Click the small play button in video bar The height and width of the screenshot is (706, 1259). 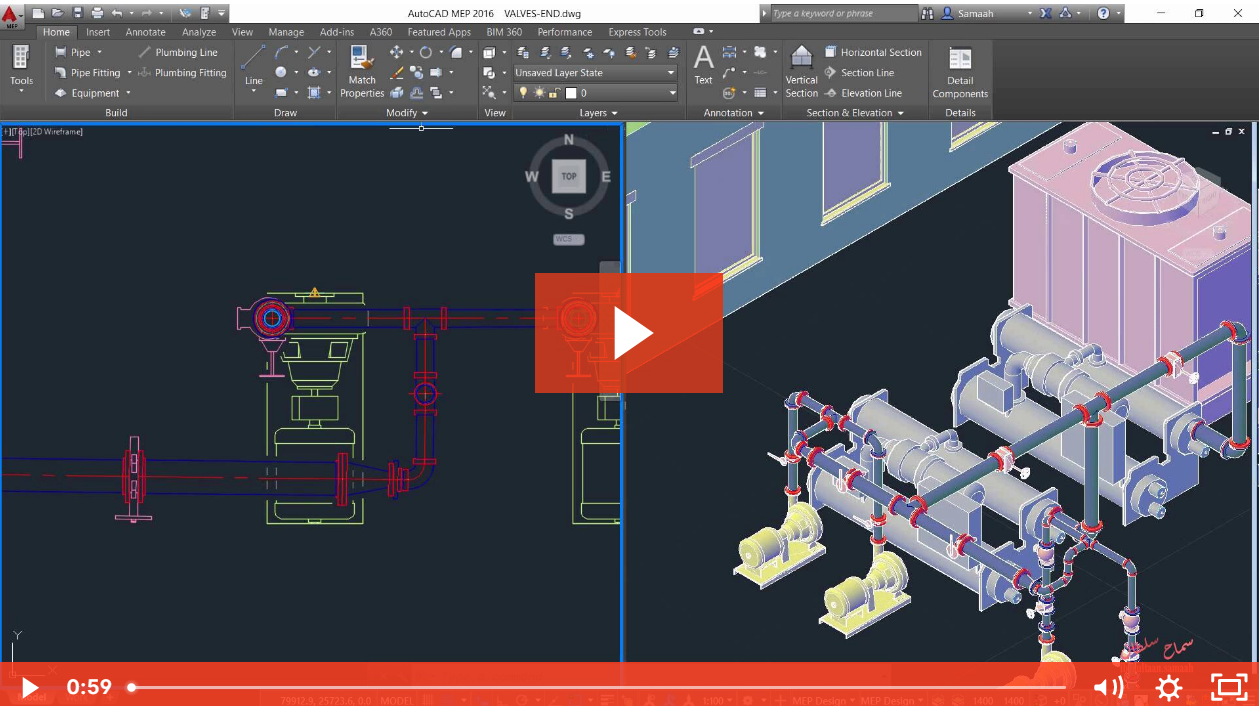pyautogui.click(x=29, y=687)
